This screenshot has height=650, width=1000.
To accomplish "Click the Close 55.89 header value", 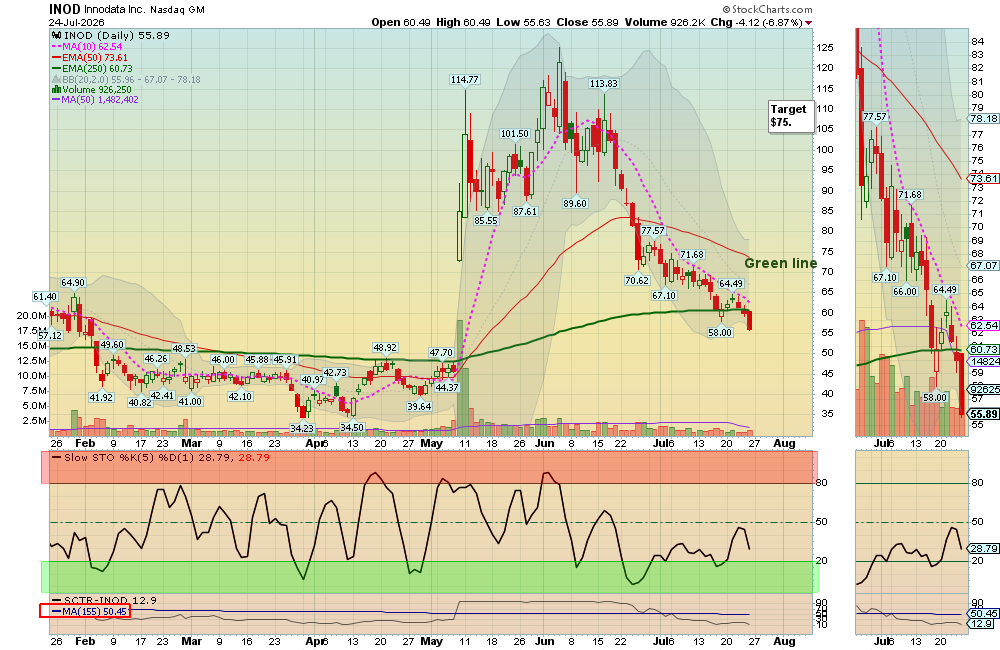I will tap(587, 22).
